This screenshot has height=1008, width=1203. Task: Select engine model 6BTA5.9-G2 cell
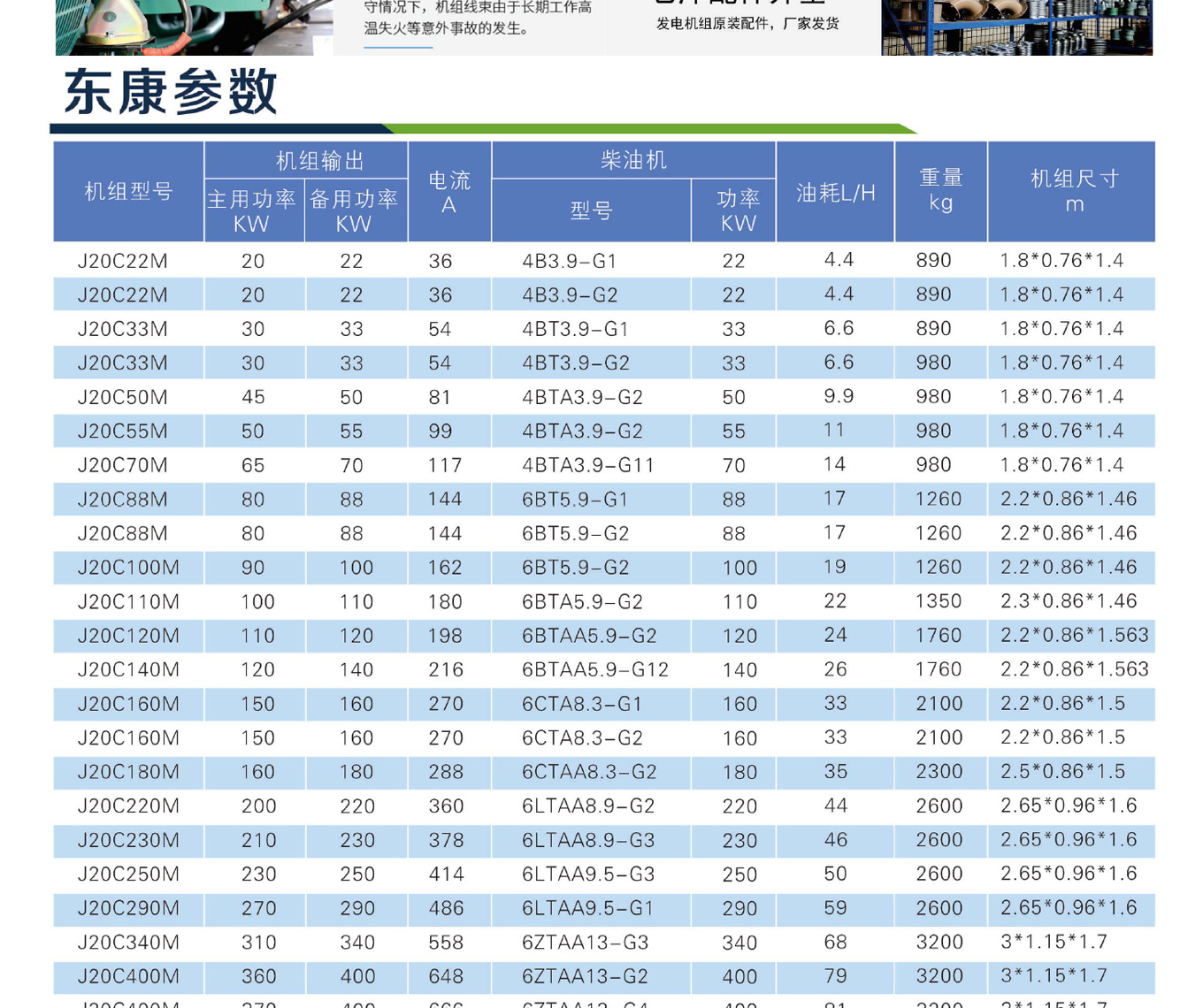click(x=582, y=602)
